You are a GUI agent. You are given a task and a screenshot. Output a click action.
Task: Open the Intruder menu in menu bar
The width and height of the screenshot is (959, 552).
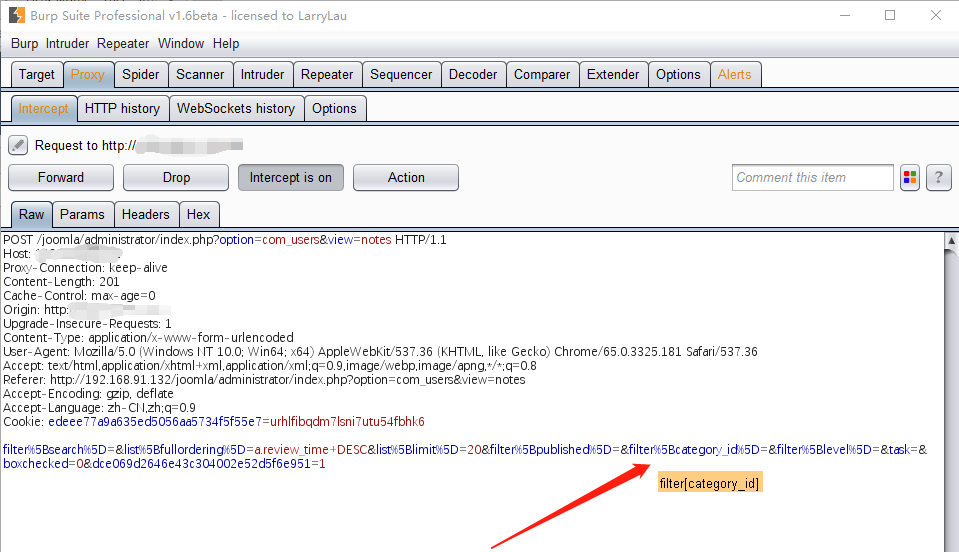pyautogui.click(x=67, y=43)
